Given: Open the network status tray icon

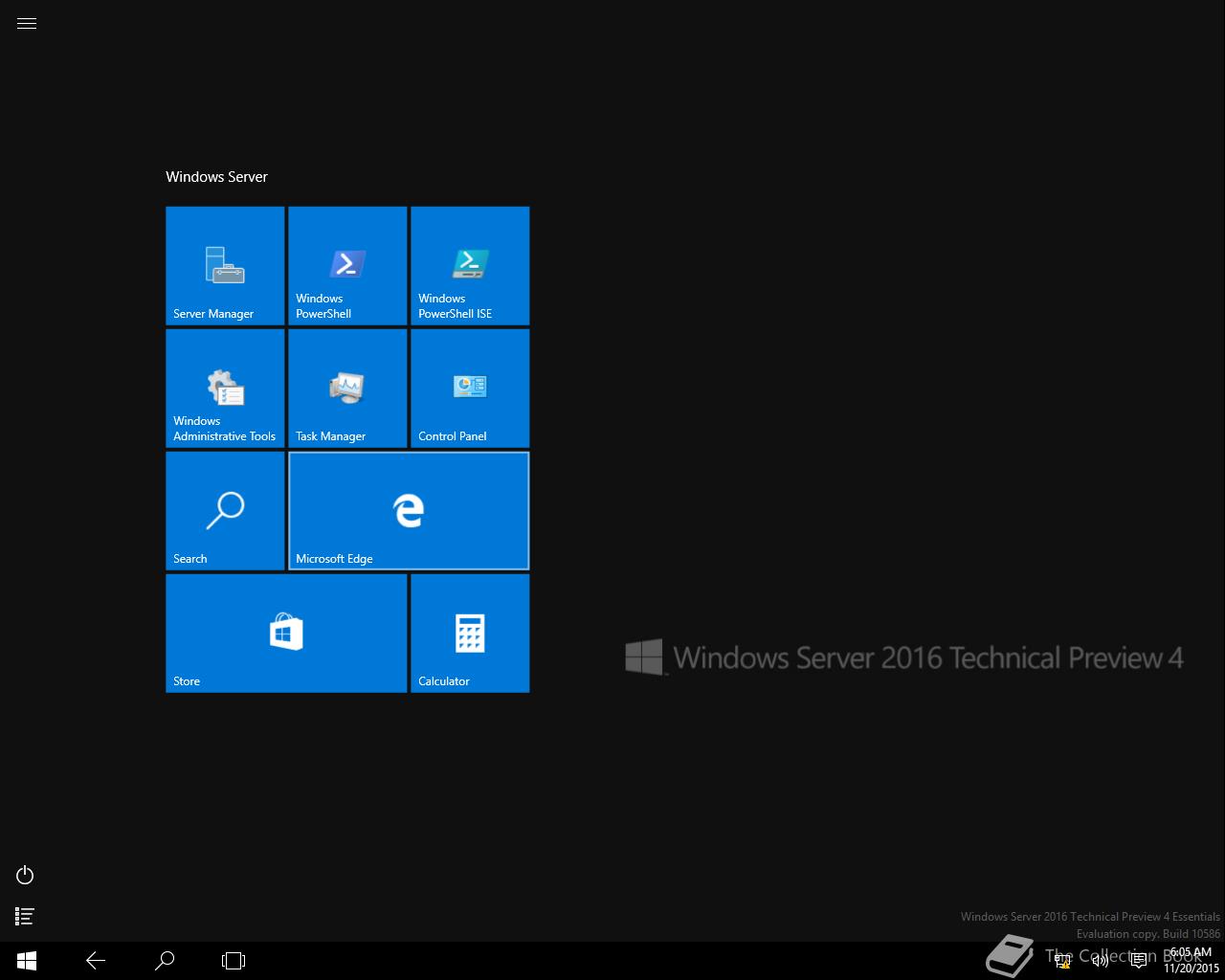Looking at the screenshot, I should [x=1062, y=962].
